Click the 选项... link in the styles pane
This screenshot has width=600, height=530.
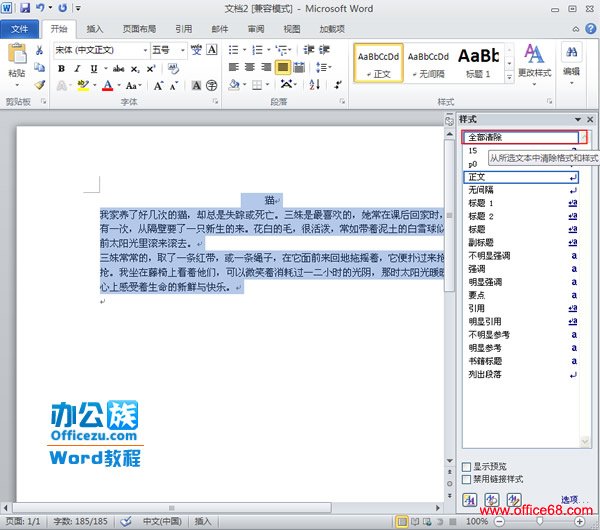(569, 499)
